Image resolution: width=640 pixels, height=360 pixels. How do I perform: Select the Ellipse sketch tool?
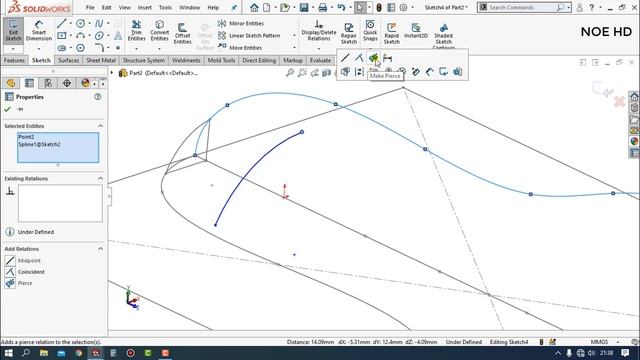point(99,36)
